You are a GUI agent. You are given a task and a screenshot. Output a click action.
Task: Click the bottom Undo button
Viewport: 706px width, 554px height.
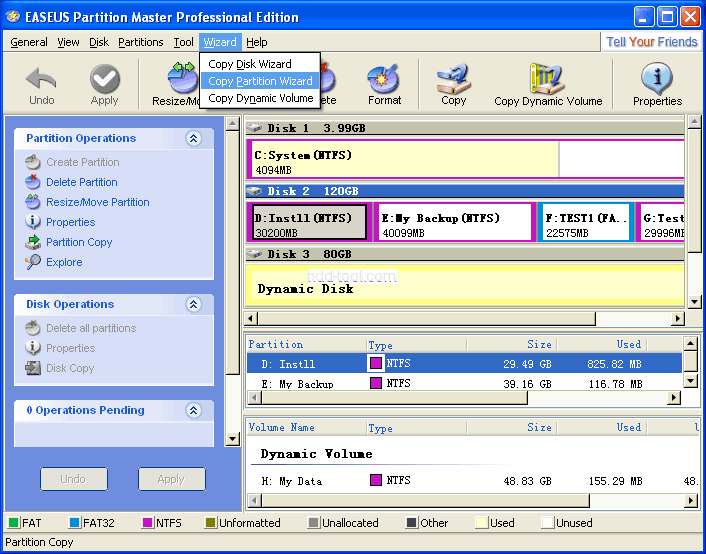coord(74,479)
